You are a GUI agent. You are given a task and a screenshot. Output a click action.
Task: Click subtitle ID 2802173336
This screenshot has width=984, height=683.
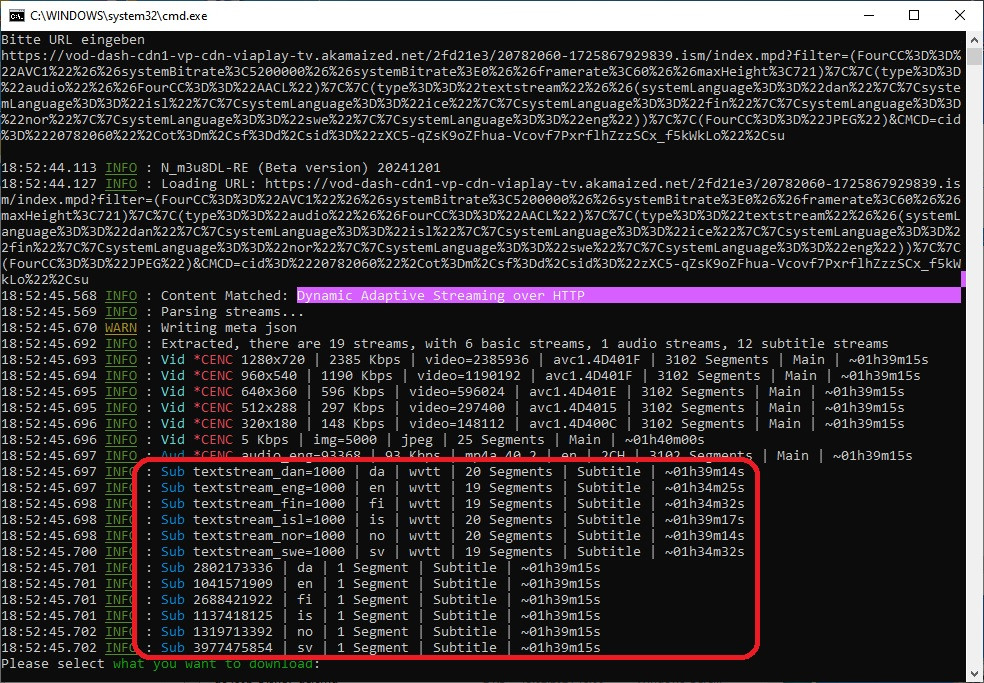233,567
